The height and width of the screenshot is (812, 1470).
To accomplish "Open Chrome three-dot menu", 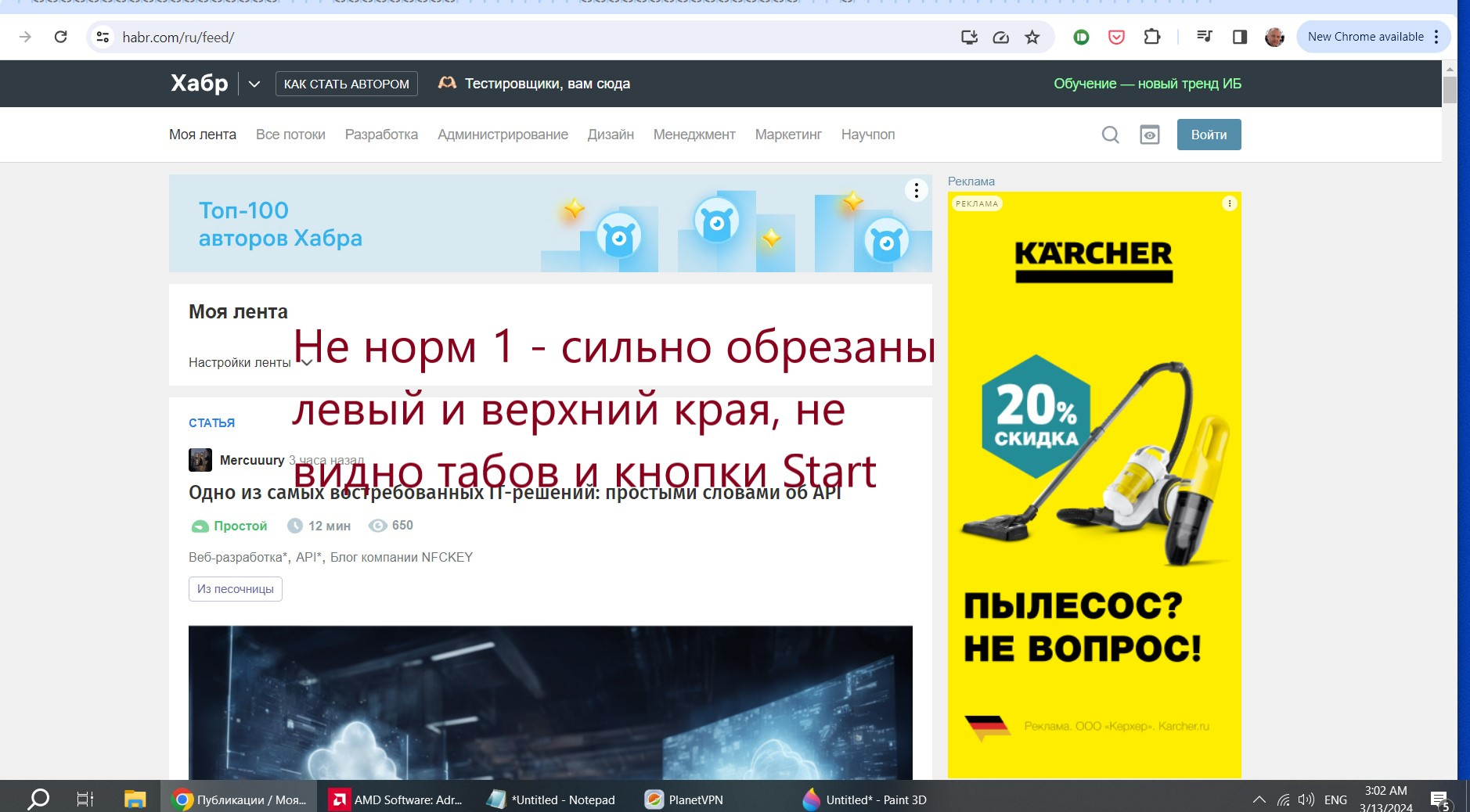I will pos(1436,37).
